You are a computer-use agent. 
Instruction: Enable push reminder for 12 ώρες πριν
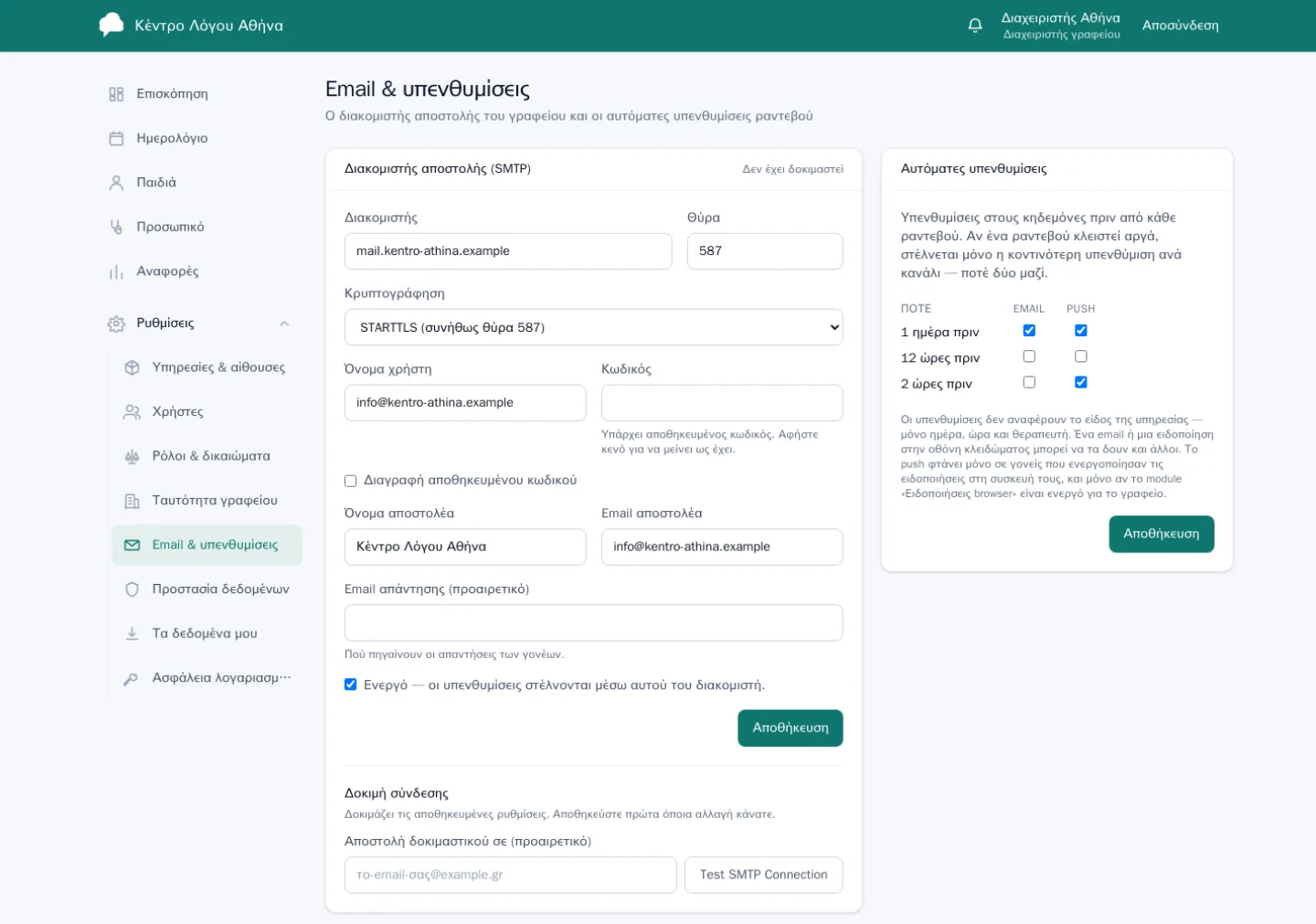pos(1081,356)
